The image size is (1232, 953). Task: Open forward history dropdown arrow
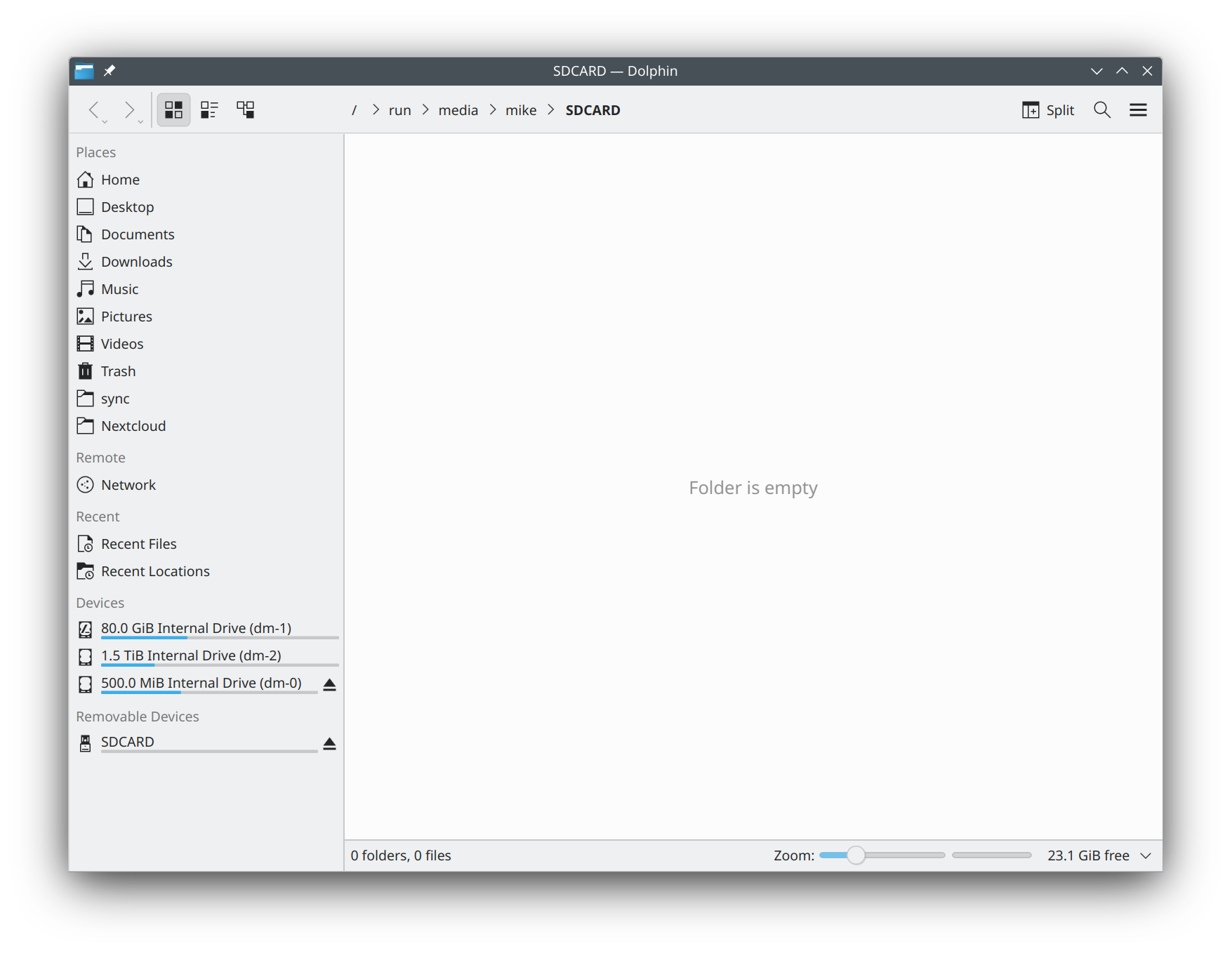tap(140, 122)
